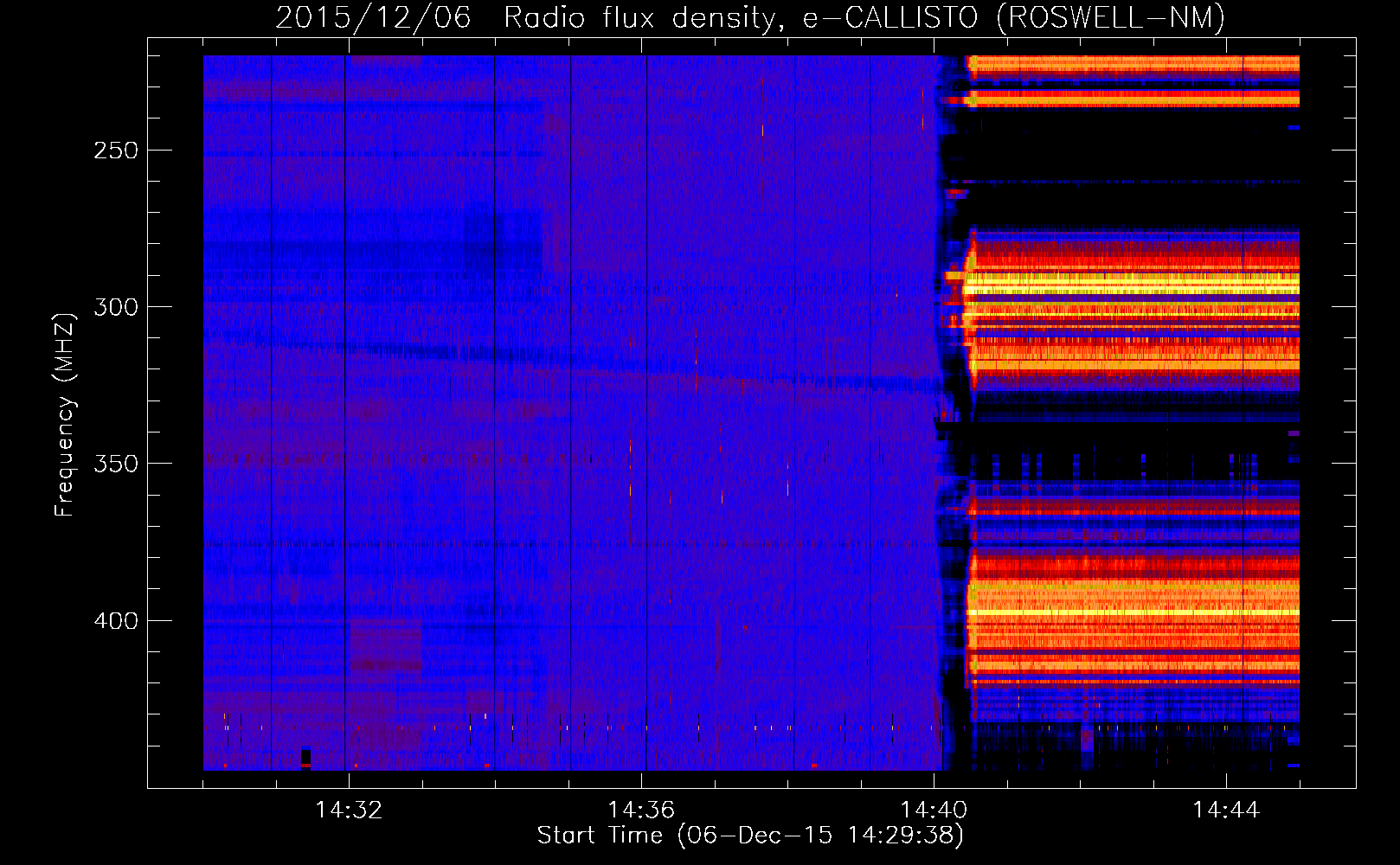1400x865 pixels.
Task: Click the 14:32 time tick label
Action: (349, 811)
